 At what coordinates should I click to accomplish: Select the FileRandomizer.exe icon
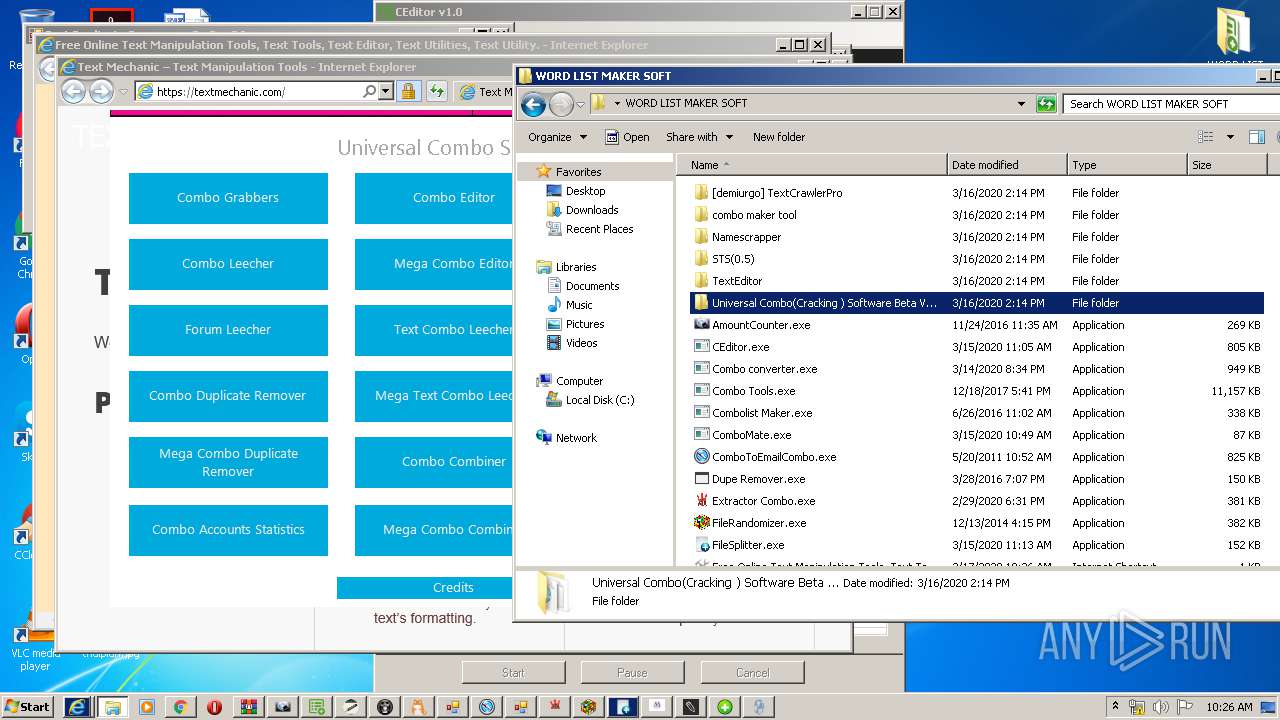tap(701, 523)
